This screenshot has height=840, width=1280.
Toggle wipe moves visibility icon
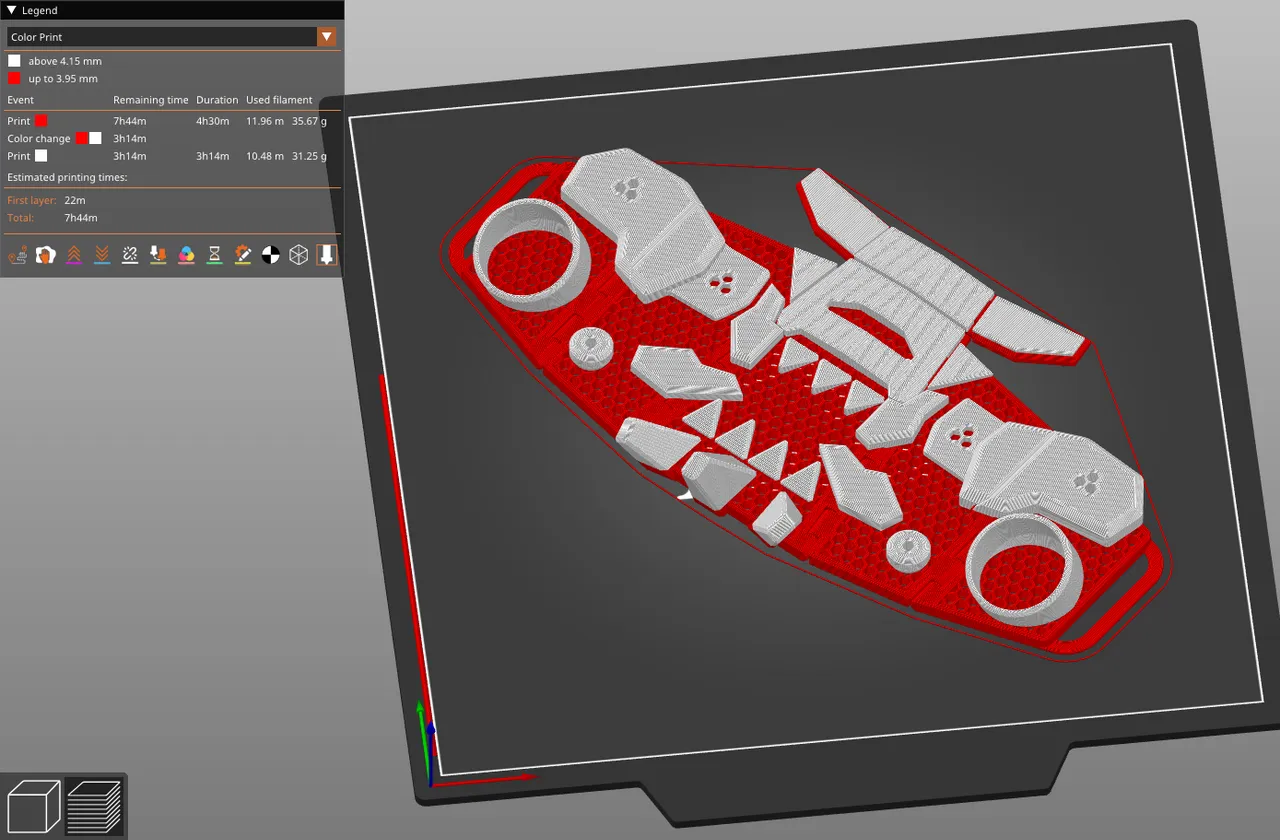tap(45, 255)
